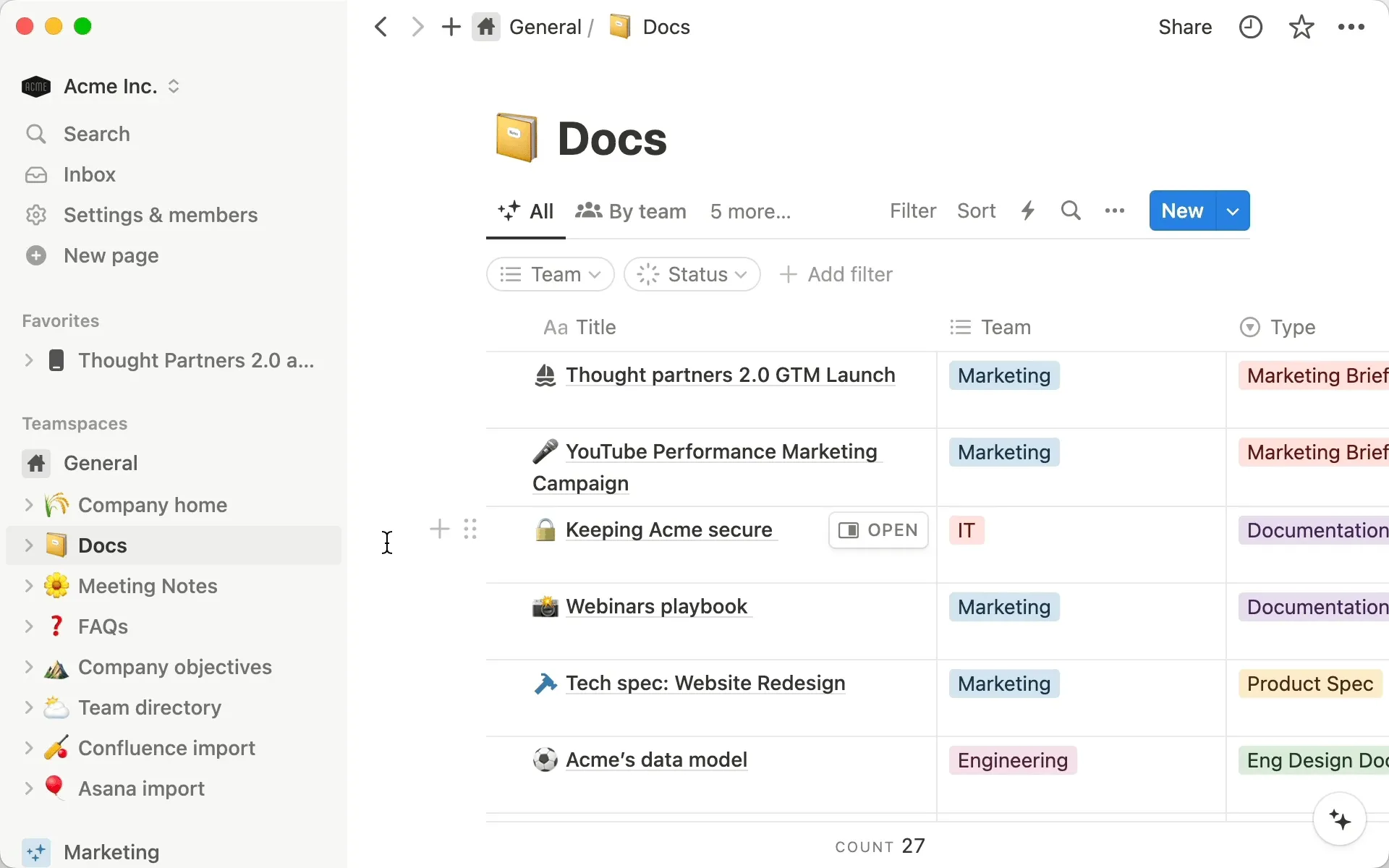This screenshot has height=868, width=1389.
Task: Expand Company objectives page tree
Action: (29, 667)
